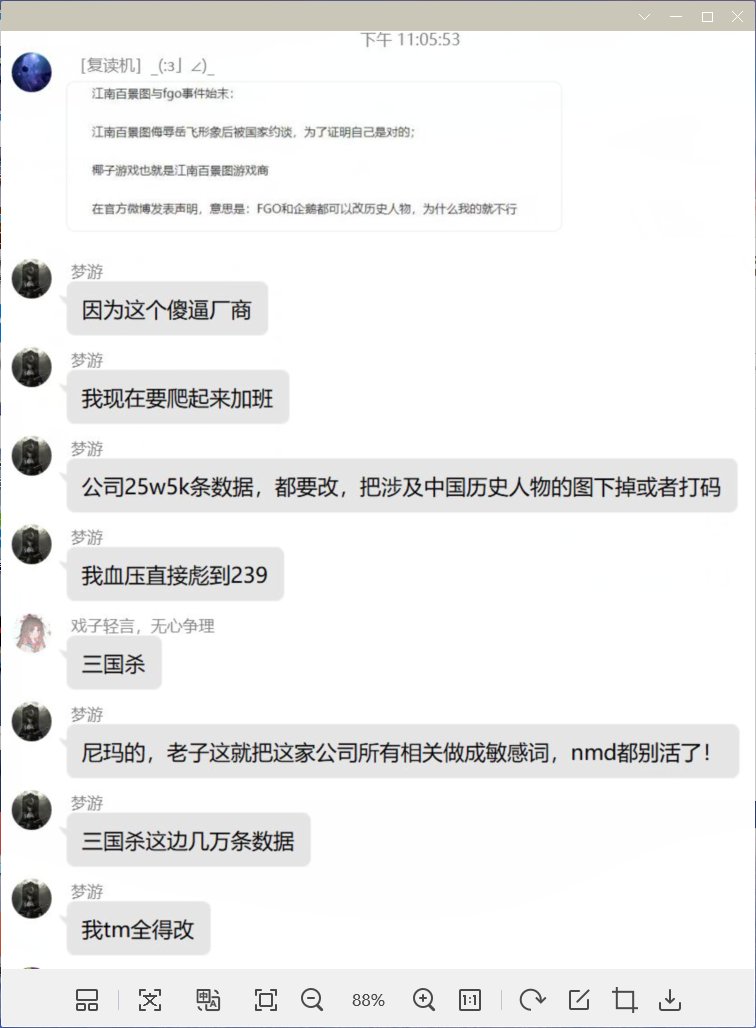The width and height of the screenshot is (756, 1028).
Task: Maximize the image viewer window
Action: [707, 16]
